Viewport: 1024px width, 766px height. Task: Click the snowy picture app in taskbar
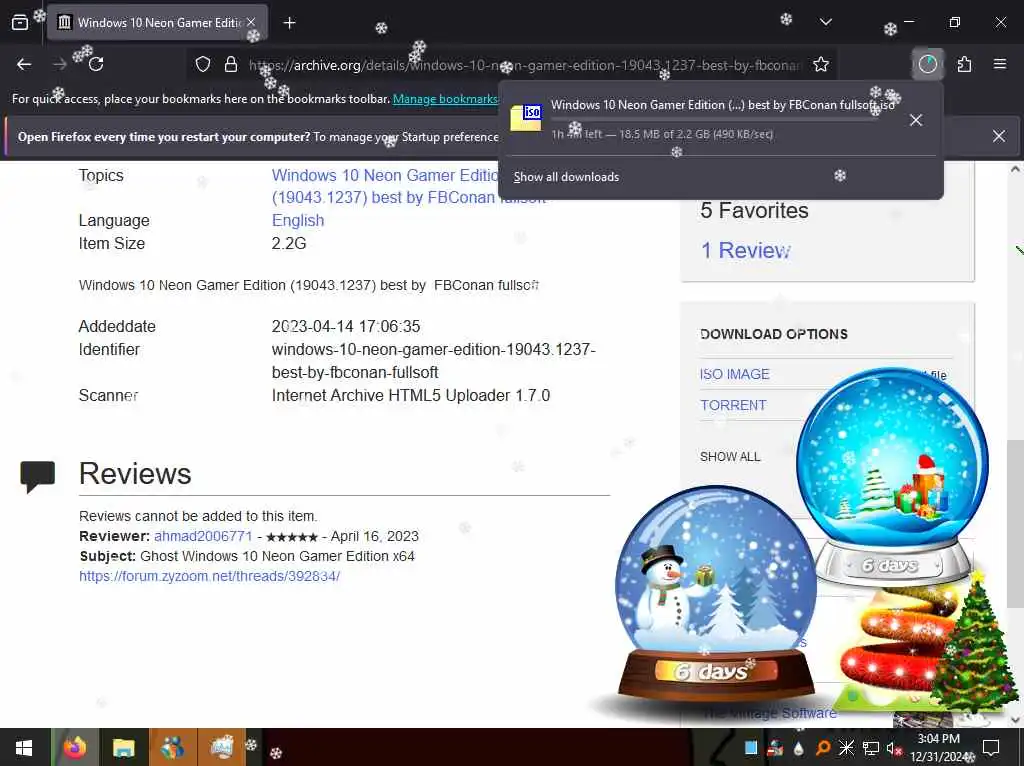221,748
